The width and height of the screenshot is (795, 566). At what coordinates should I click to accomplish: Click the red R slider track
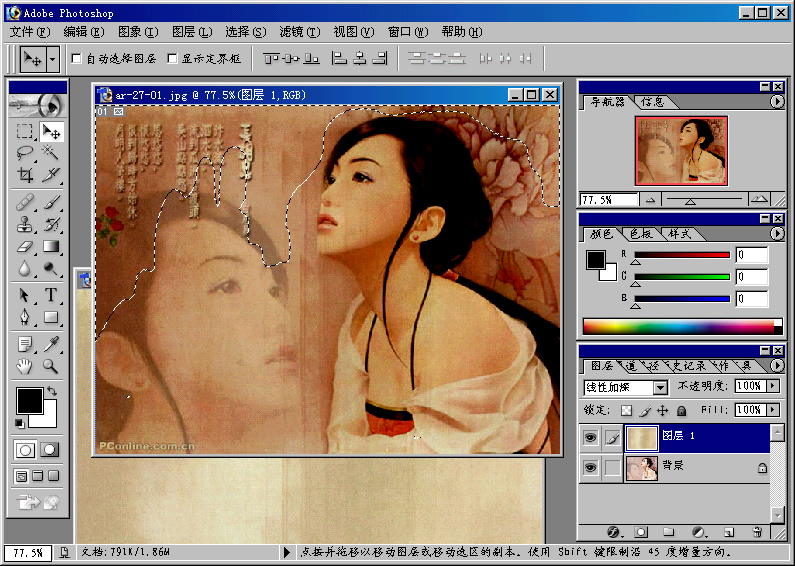[x=682, y=255]
